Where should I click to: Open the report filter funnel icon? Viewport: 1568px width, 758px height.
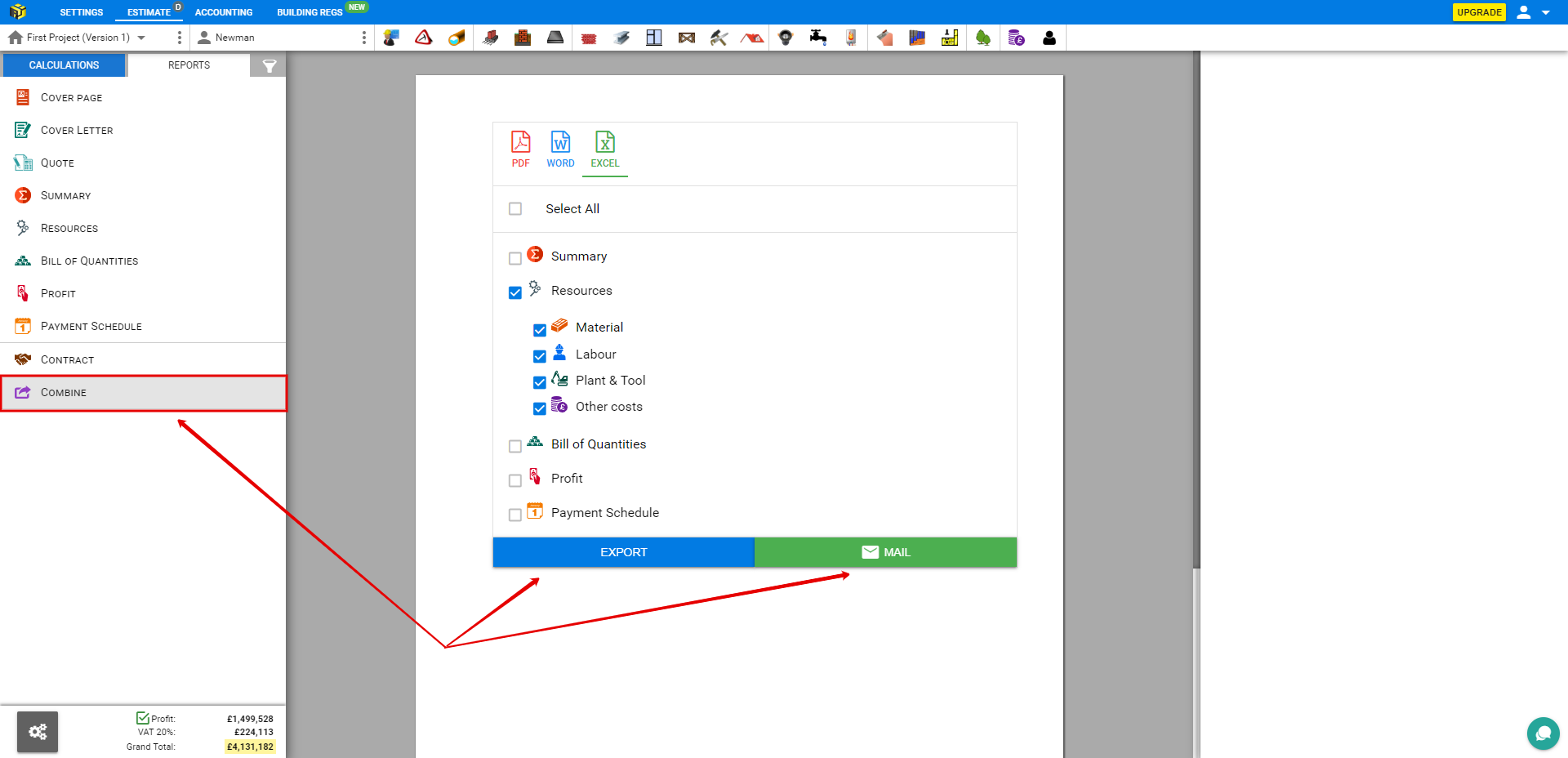269,65
